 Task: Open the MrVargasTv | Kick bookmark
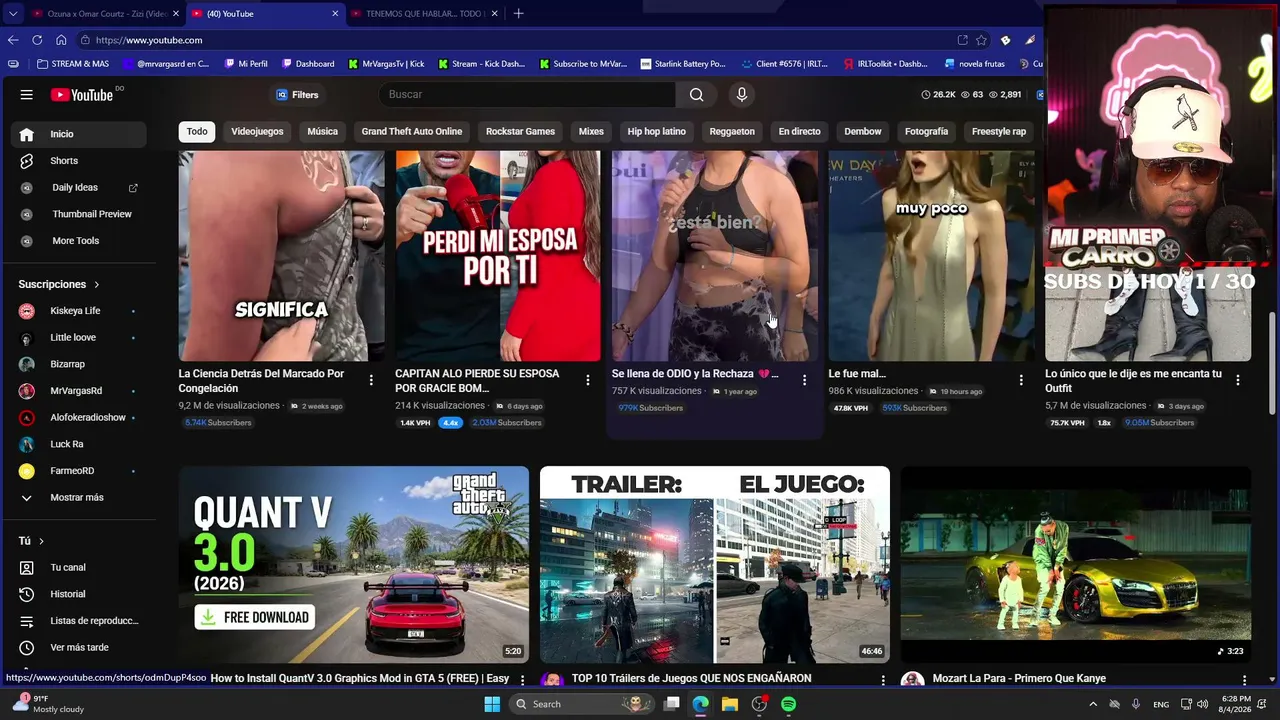387,64
